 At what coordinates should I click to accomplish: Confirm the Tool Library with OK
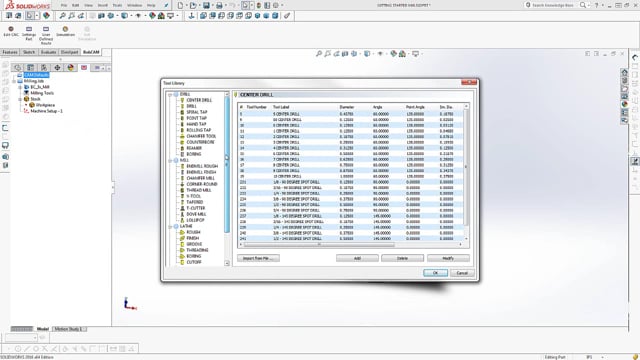tap(435, 273)
